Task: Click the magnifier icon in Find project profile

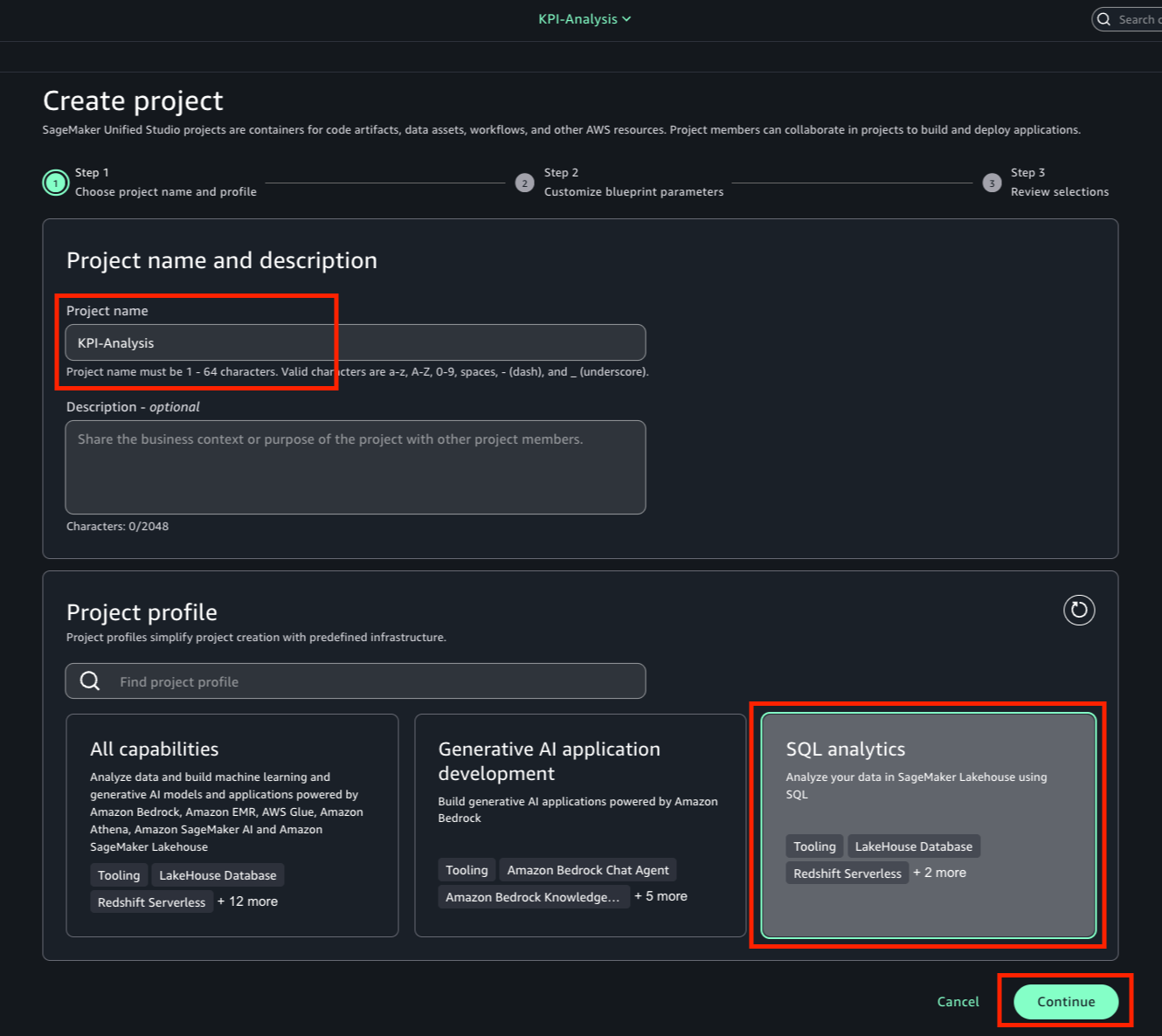Action: [90, 681]
